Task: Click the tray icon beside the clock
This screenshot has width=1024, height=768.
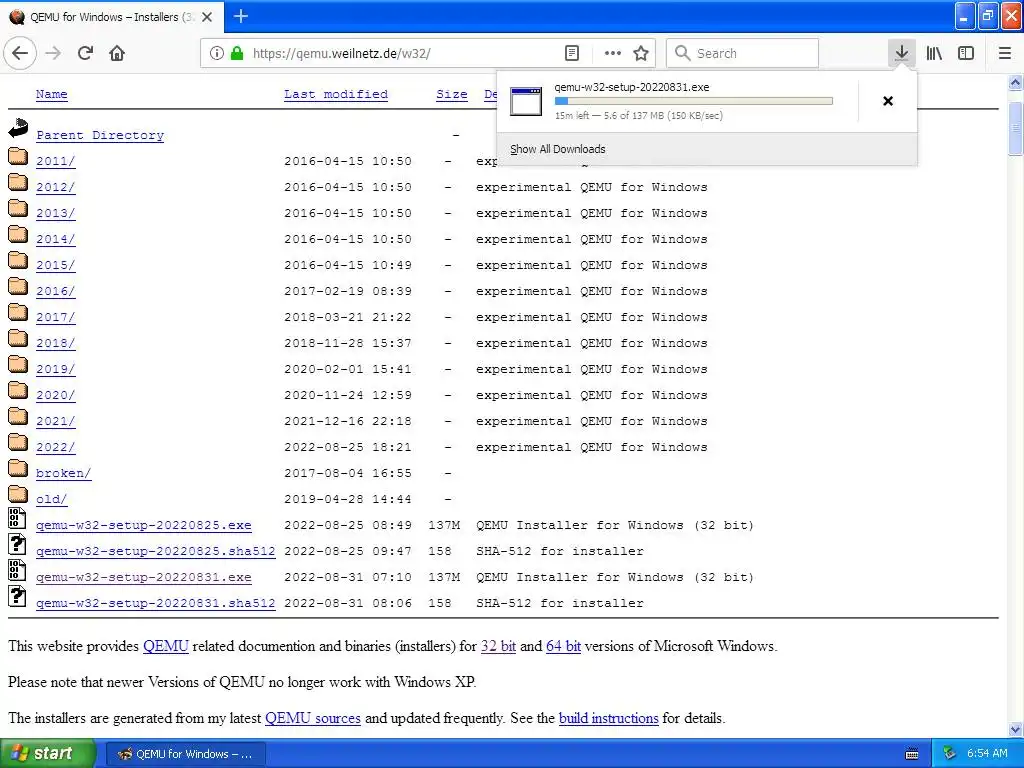Action: 950,753
